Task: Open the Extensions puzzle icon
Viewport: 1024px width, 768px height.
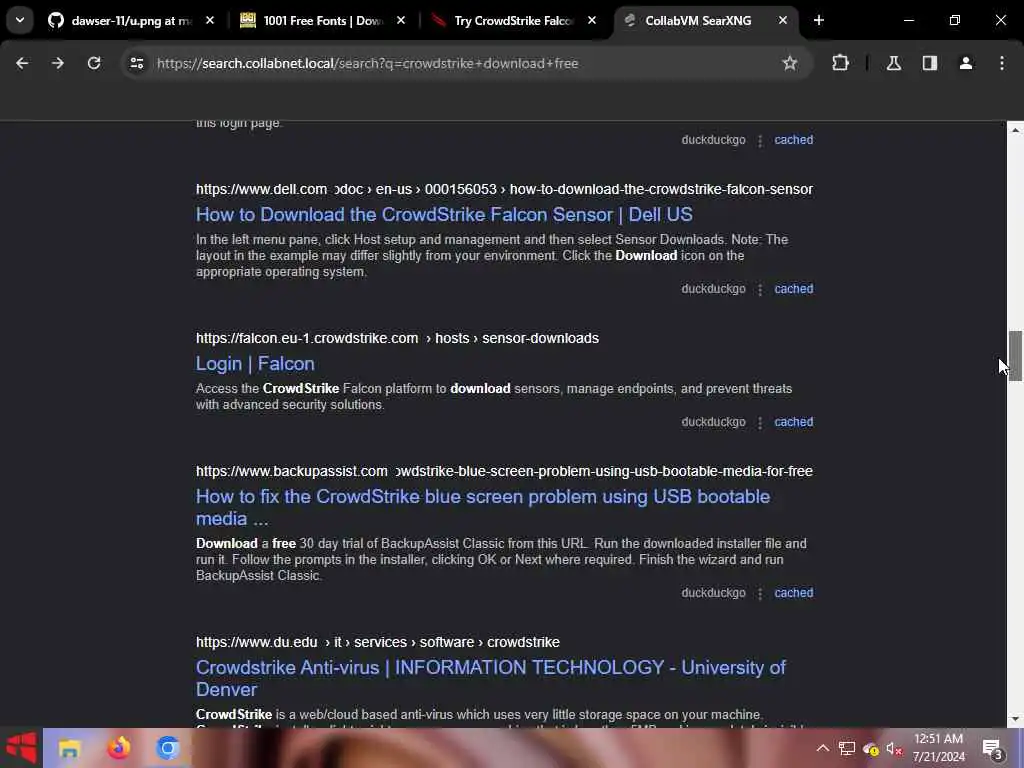Action: coord(840,63)
